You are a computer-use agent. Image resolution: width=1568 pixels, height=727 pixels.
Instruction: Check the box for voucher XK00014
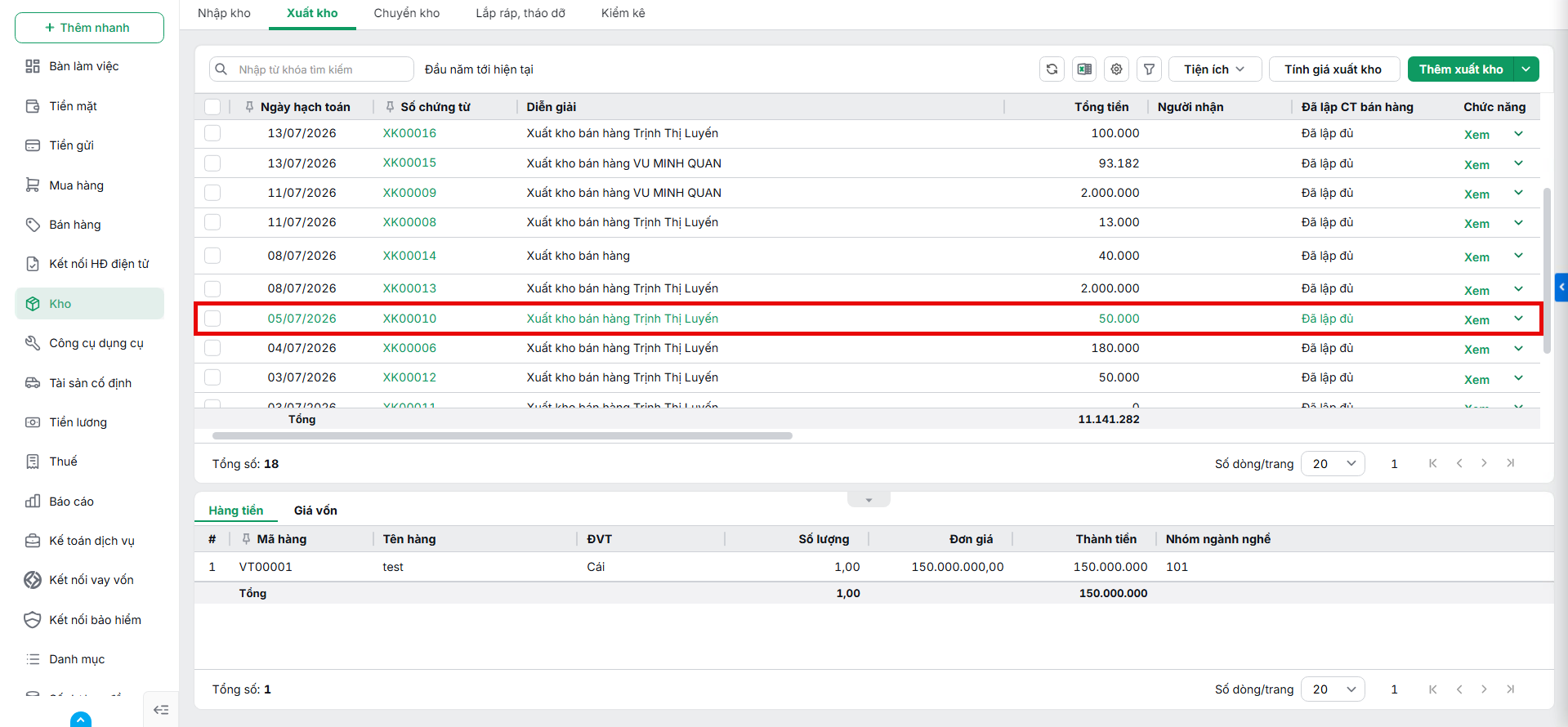pos(212,256)
